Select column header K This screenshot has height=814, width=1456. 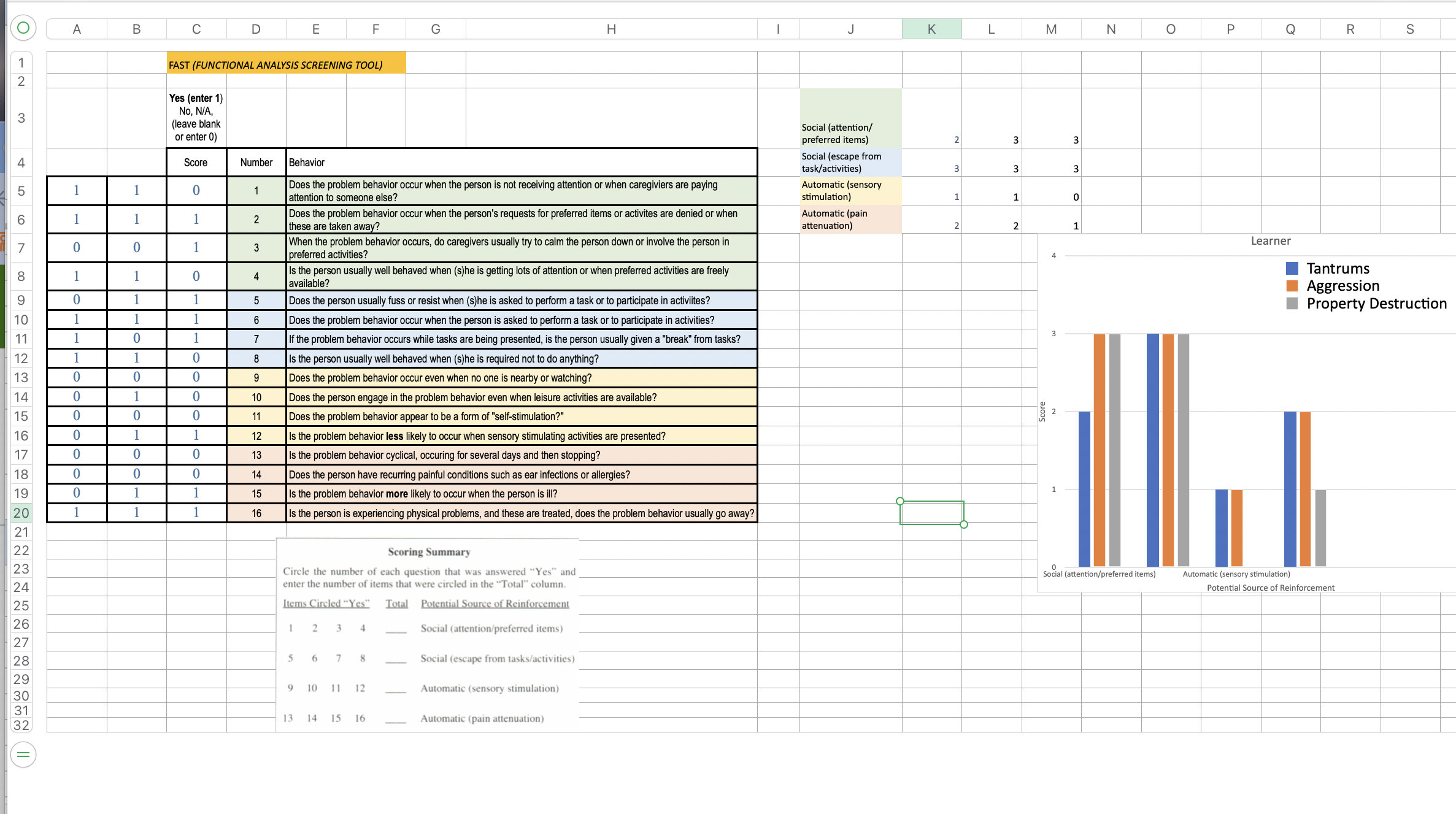coord(931,28)
